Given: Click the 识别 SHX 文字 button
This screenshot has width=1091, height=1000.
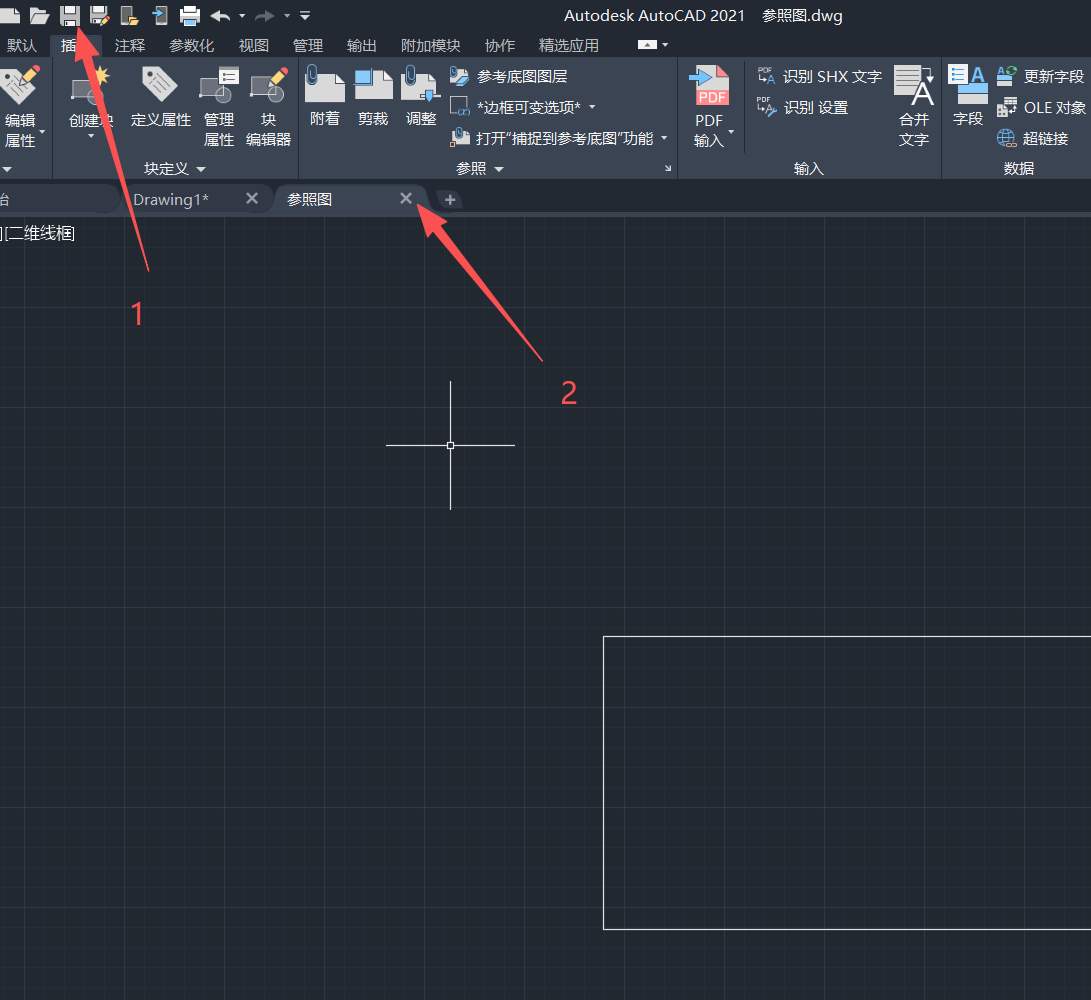Looking at the screenshot, I should tap(820, 76).
